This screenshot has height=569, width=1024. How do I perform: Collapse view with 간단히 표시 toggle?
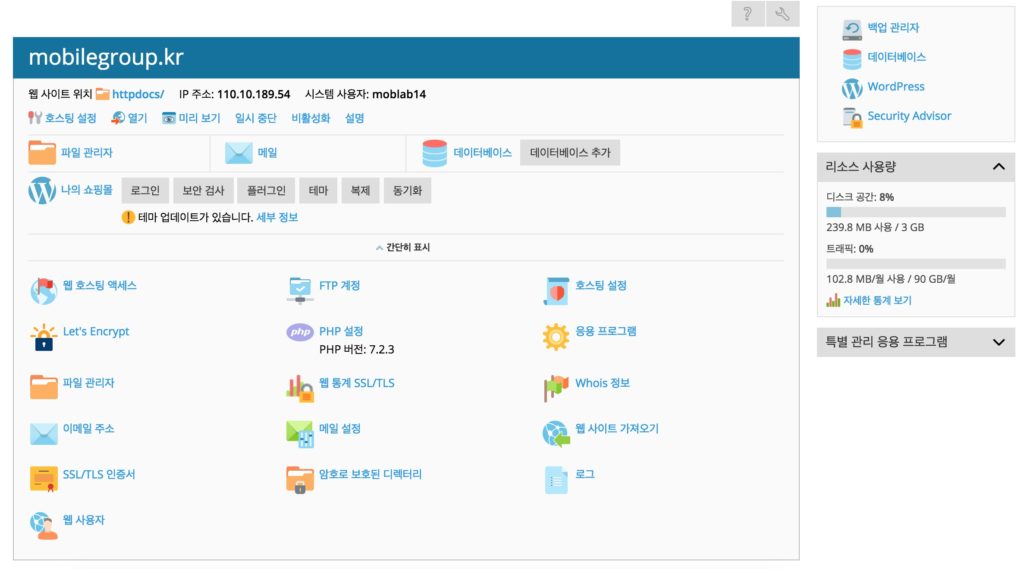point(403,248)
